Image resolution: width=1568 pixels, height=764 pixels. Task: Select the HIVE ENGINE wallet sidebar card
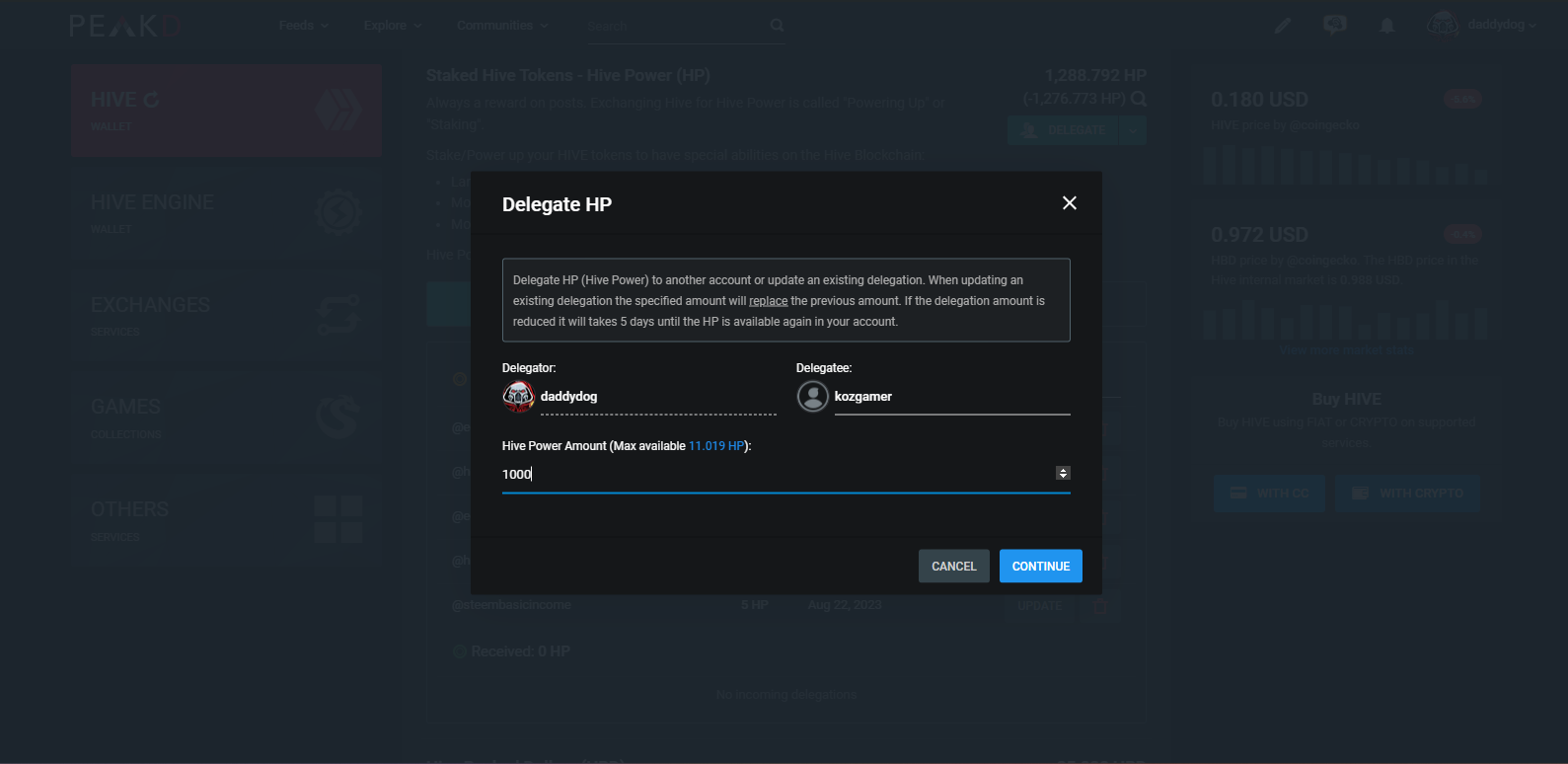[x=226, y=213]
